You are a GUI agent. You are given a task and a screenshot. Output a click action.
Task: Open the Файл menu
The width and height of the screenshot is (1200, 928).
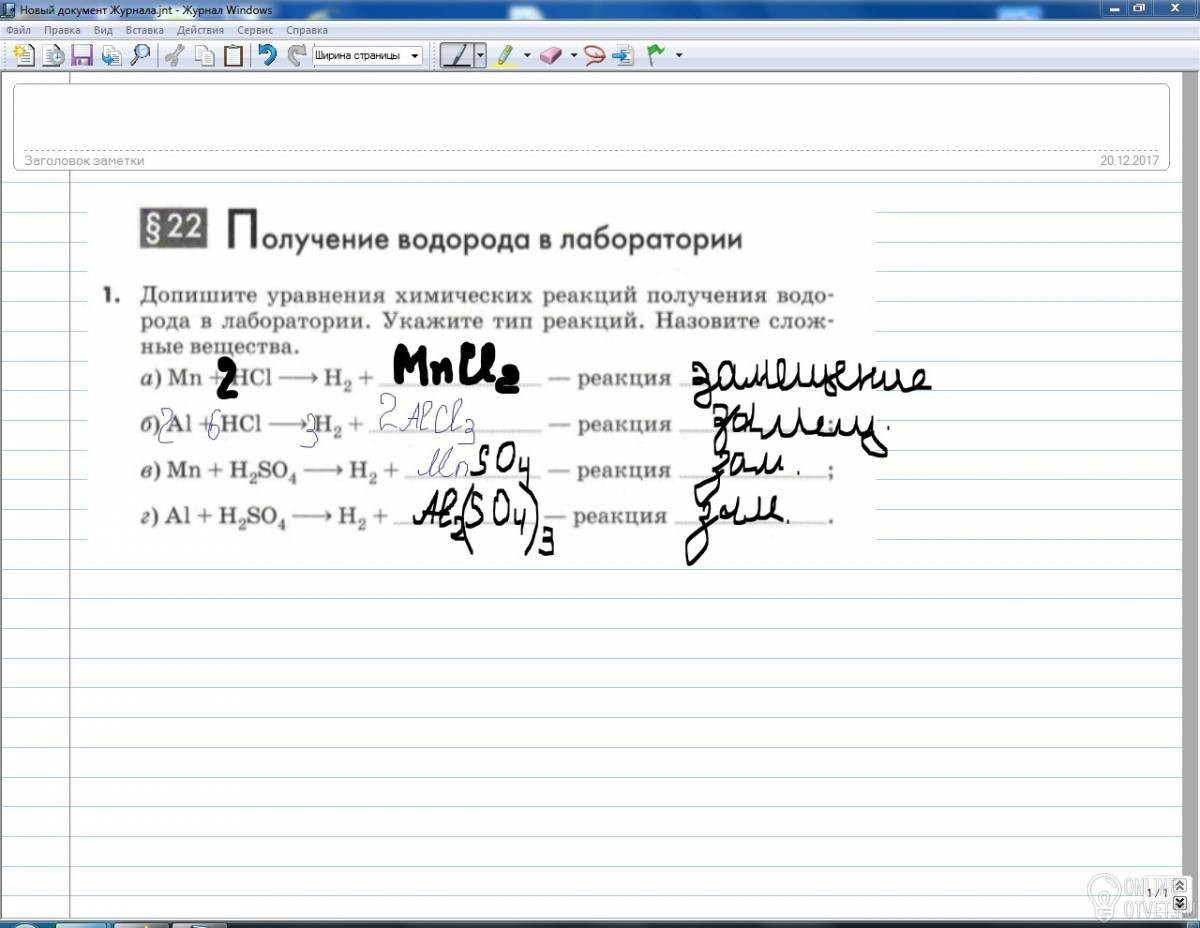pos(18,30)
